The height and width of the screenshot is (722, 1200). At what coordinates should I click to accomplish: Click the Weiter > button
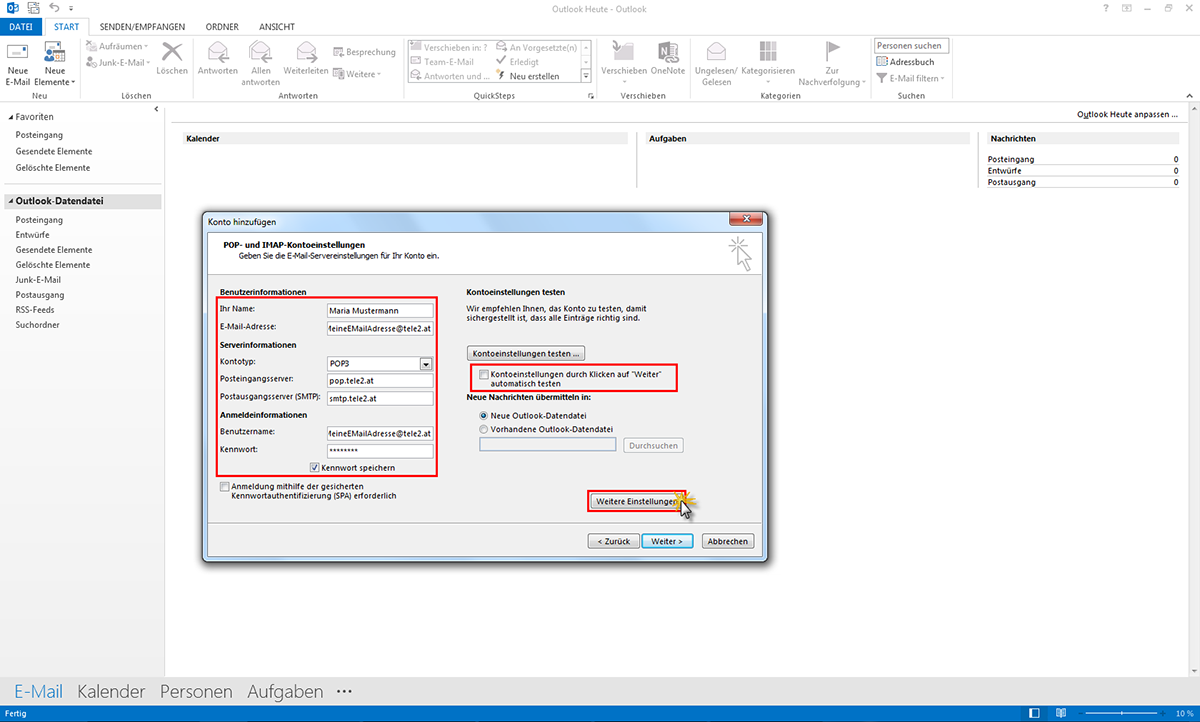[667, 541]
